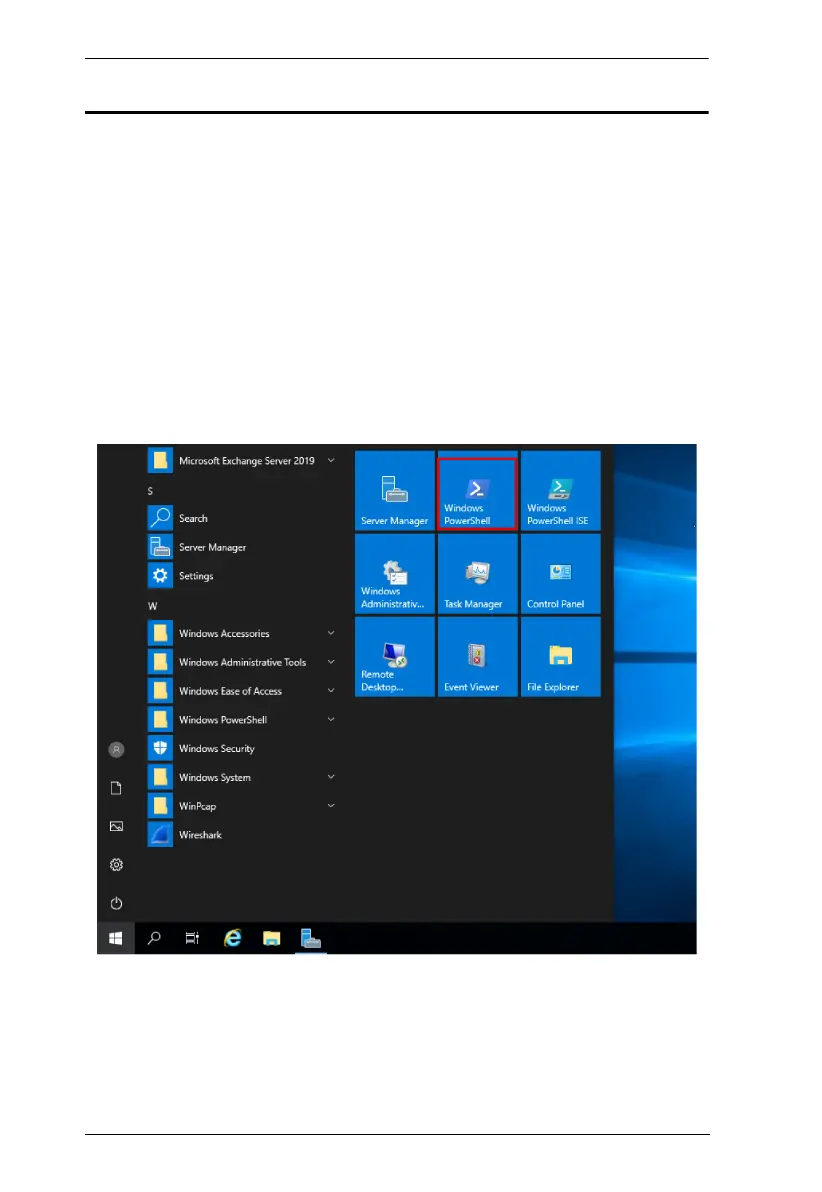Jump to the S letter header in the app list
Image resolution: width=822 pixels, height=1192 pixels.
[151, 491]
